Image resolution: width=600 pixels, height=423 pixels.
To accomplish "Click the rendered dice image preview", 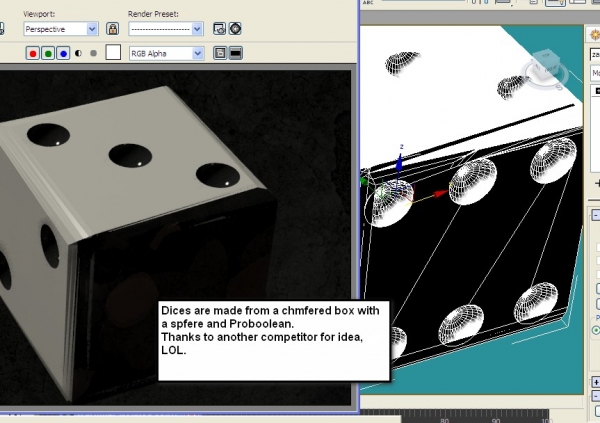I will 176,237.
